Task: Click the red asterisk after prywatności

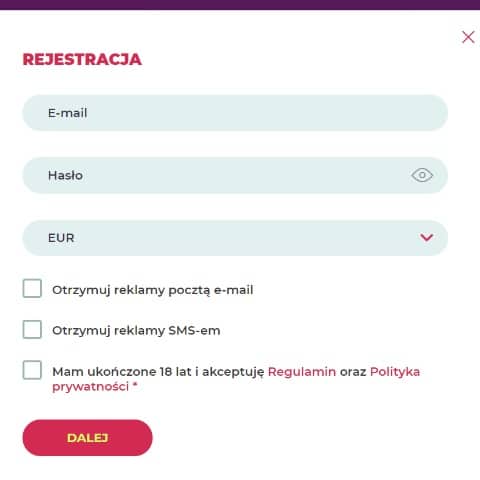Action: [135, 385]
